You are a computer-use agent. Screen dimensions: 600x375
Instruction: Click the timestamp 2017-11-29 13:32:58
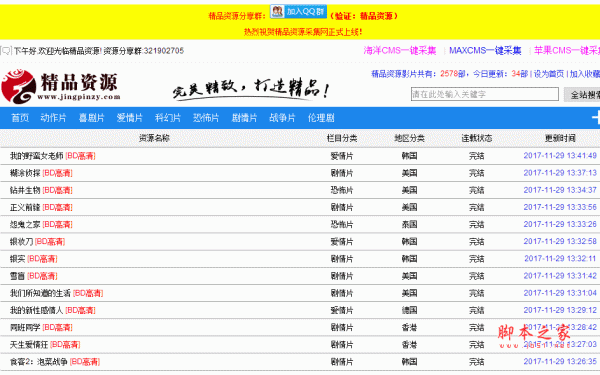pos(560,241)
